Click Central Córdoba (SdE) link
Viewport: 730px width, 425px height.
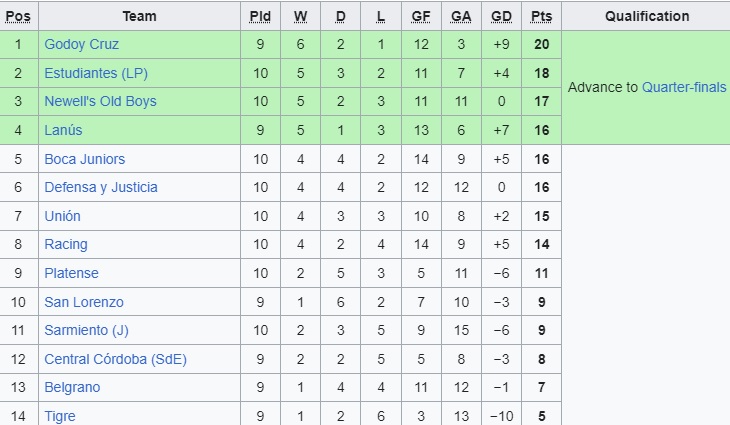click(x=115, y=359)
